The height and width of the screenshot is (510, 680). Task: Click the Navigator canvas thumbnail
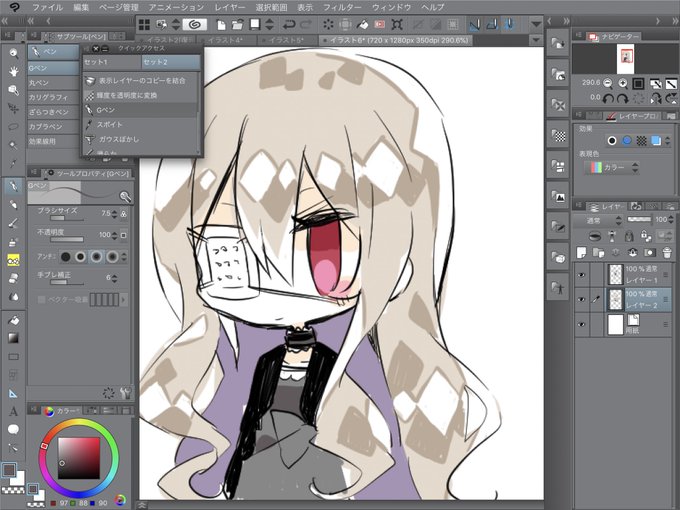(x=625, y=59)
